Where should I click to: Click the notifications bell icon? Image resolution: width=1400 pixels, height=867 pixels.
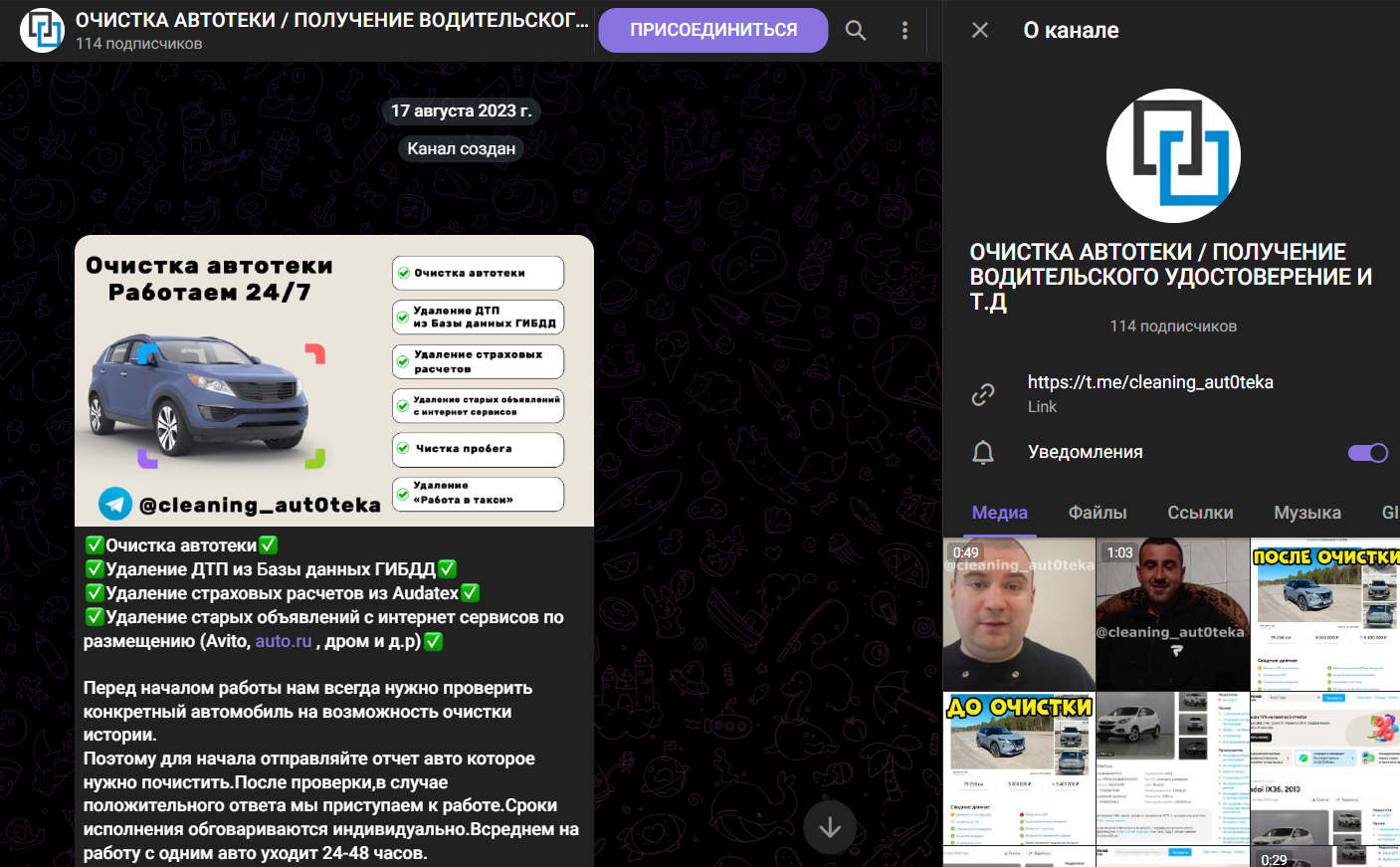(983, 452)
